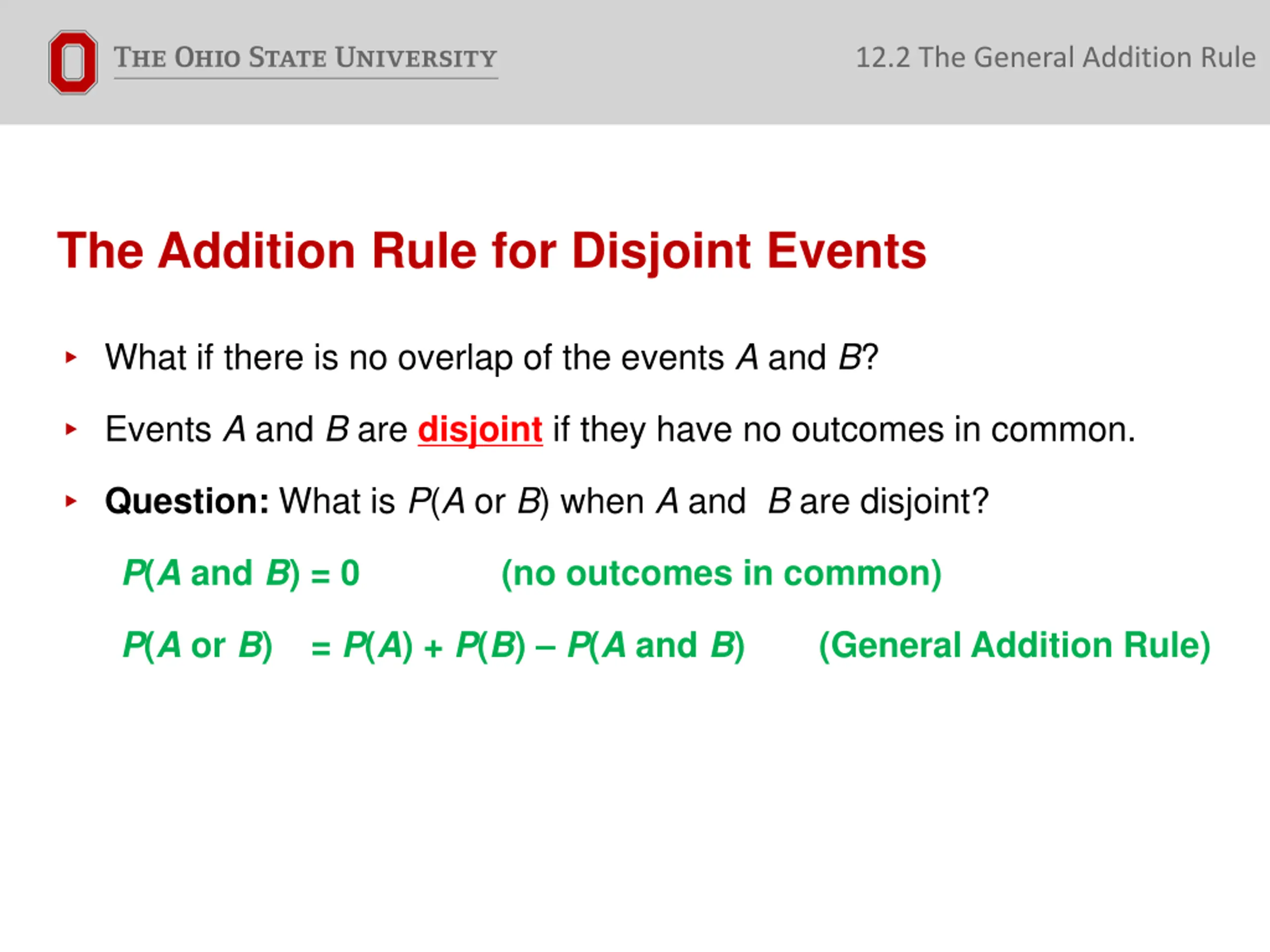Click the bullet arrow before 'Events A and B are'
Screen dimensions: 1270x952
tap(71, 429)
